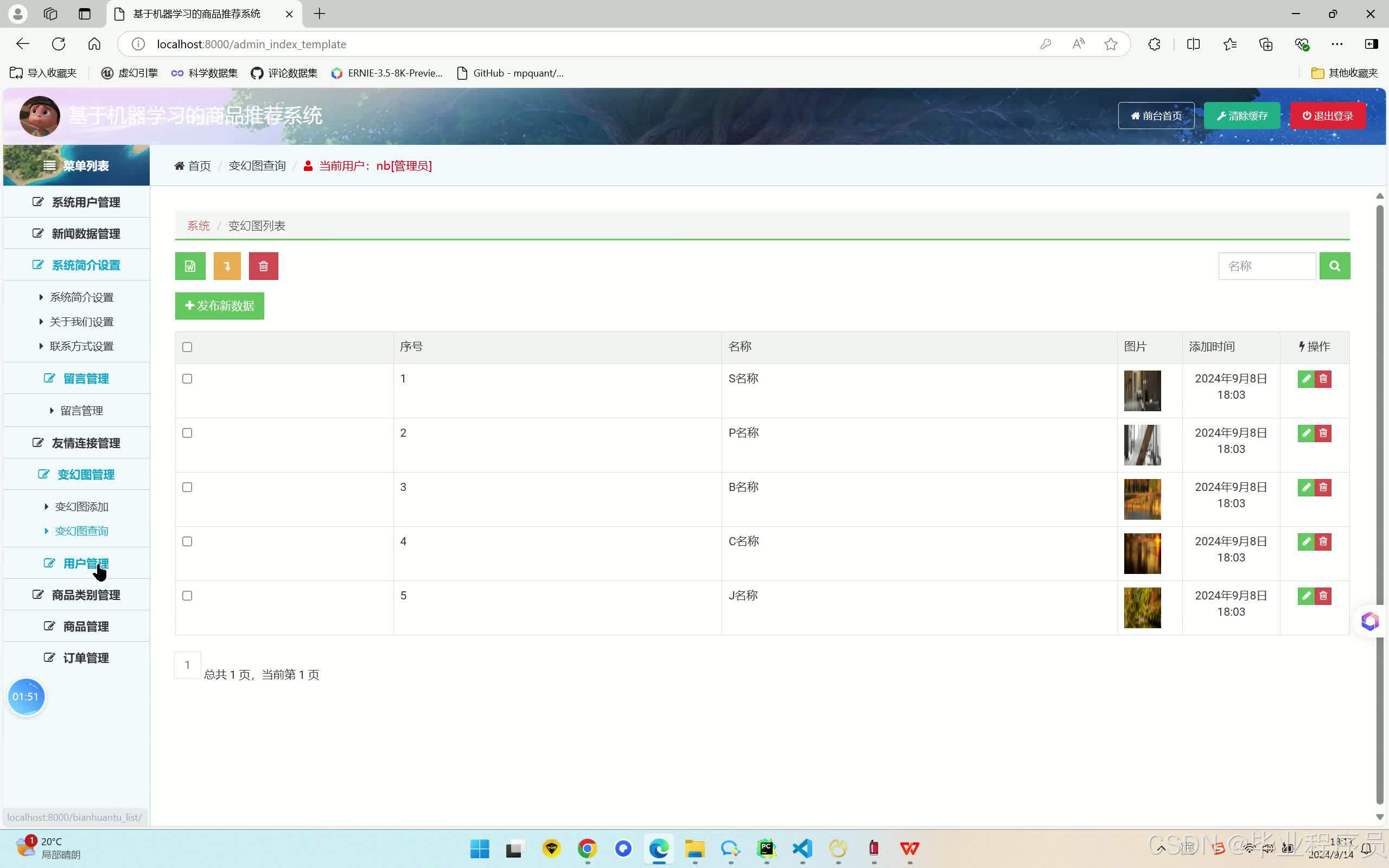
Task: Click the Windows Start button
Action: tap(480, 848)
